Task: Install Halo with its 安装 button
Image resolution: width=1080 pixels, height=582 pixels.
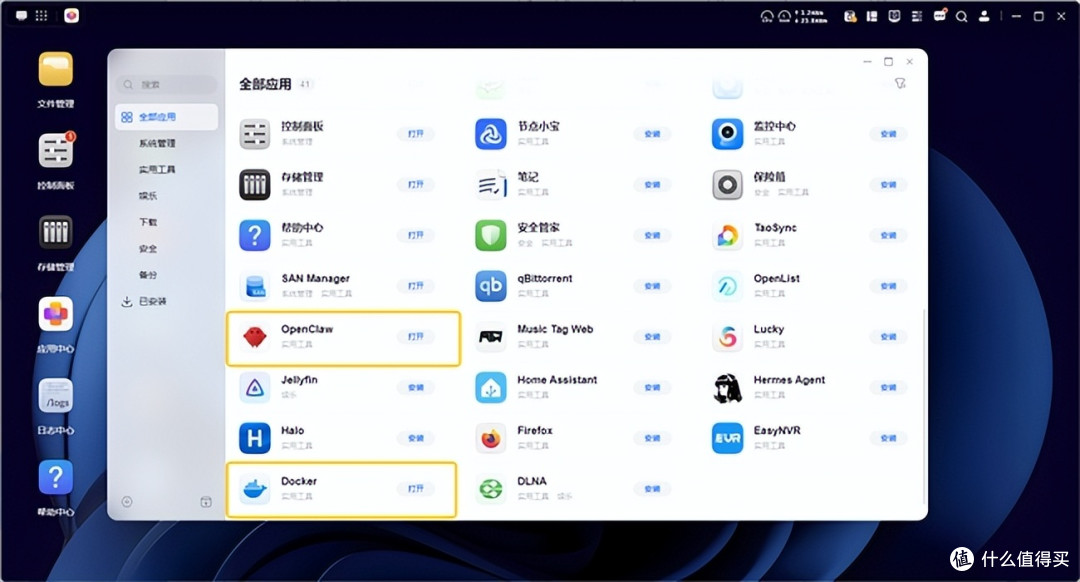Action: click(415, 438)
